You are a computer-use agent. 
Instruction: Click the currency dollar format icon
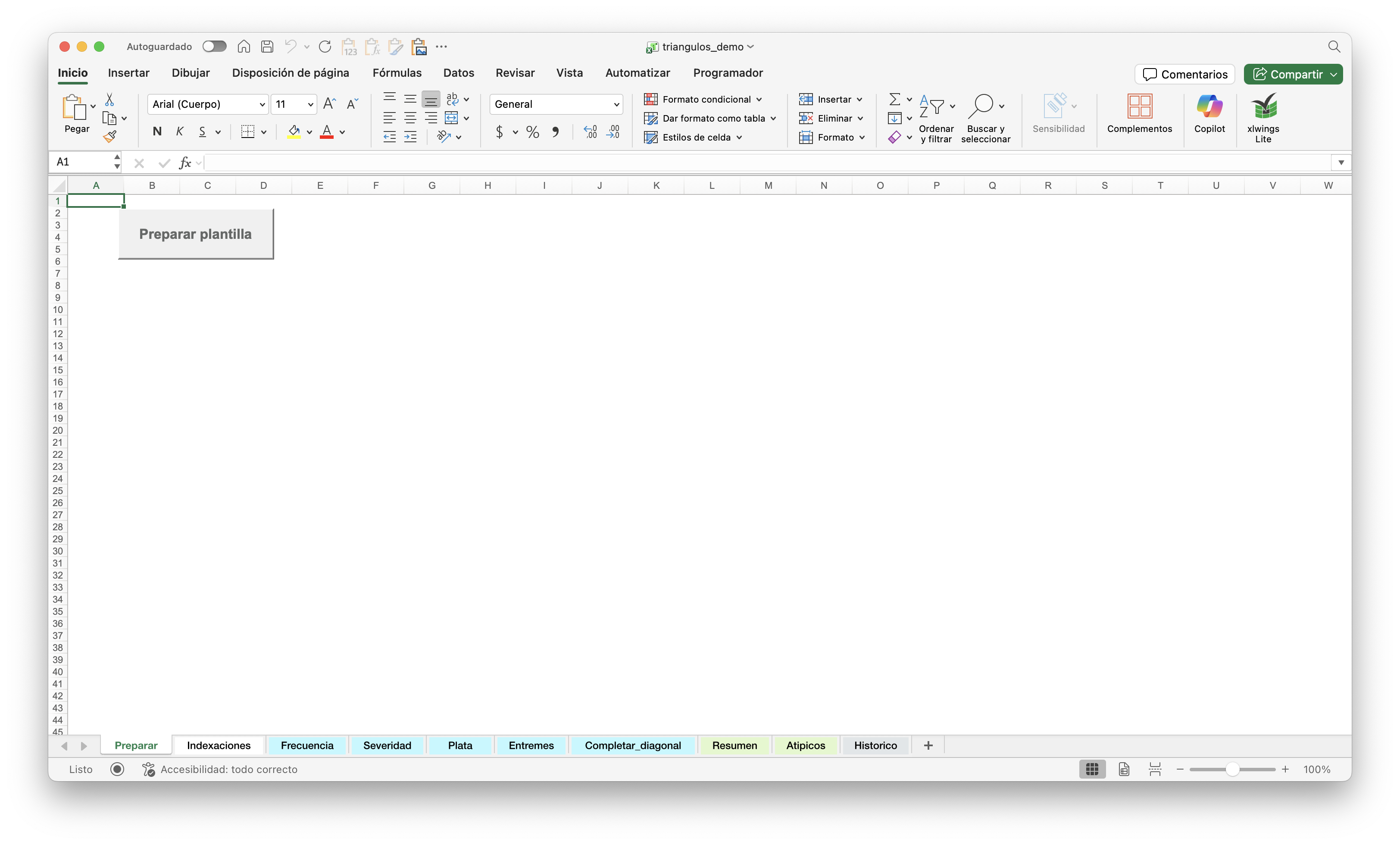(x=500, y=132)
